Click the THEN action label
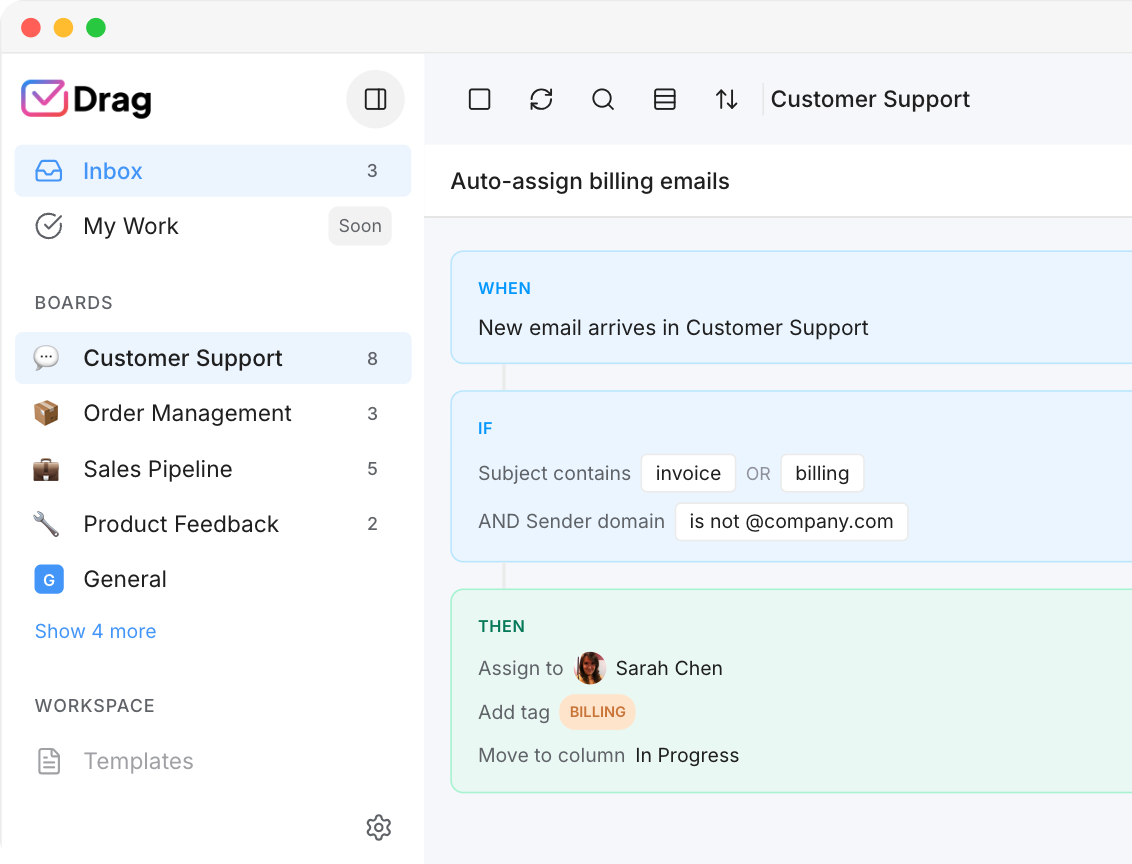 (502, 626)
